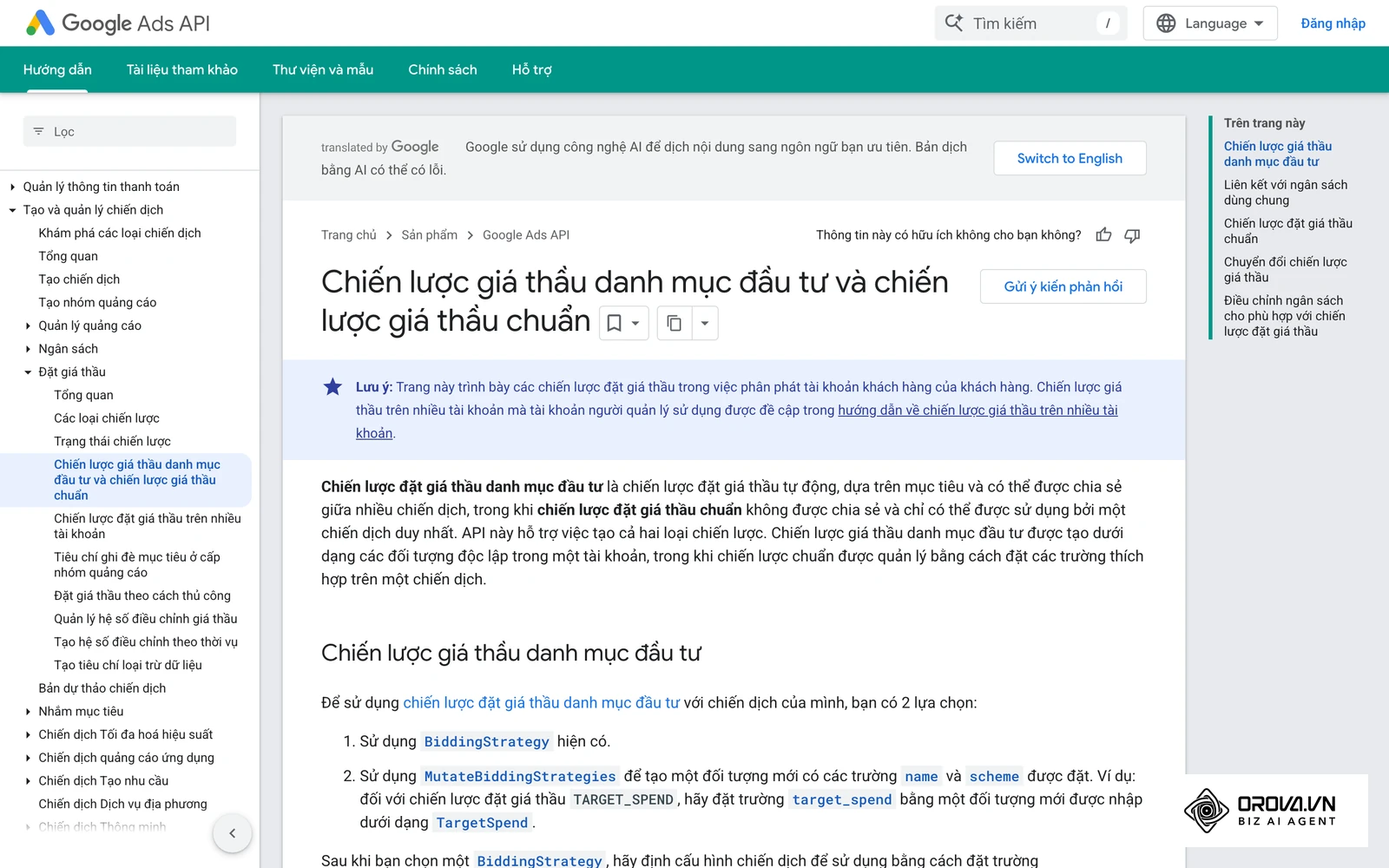Click the copy page icon

click(x=674, y=323)
